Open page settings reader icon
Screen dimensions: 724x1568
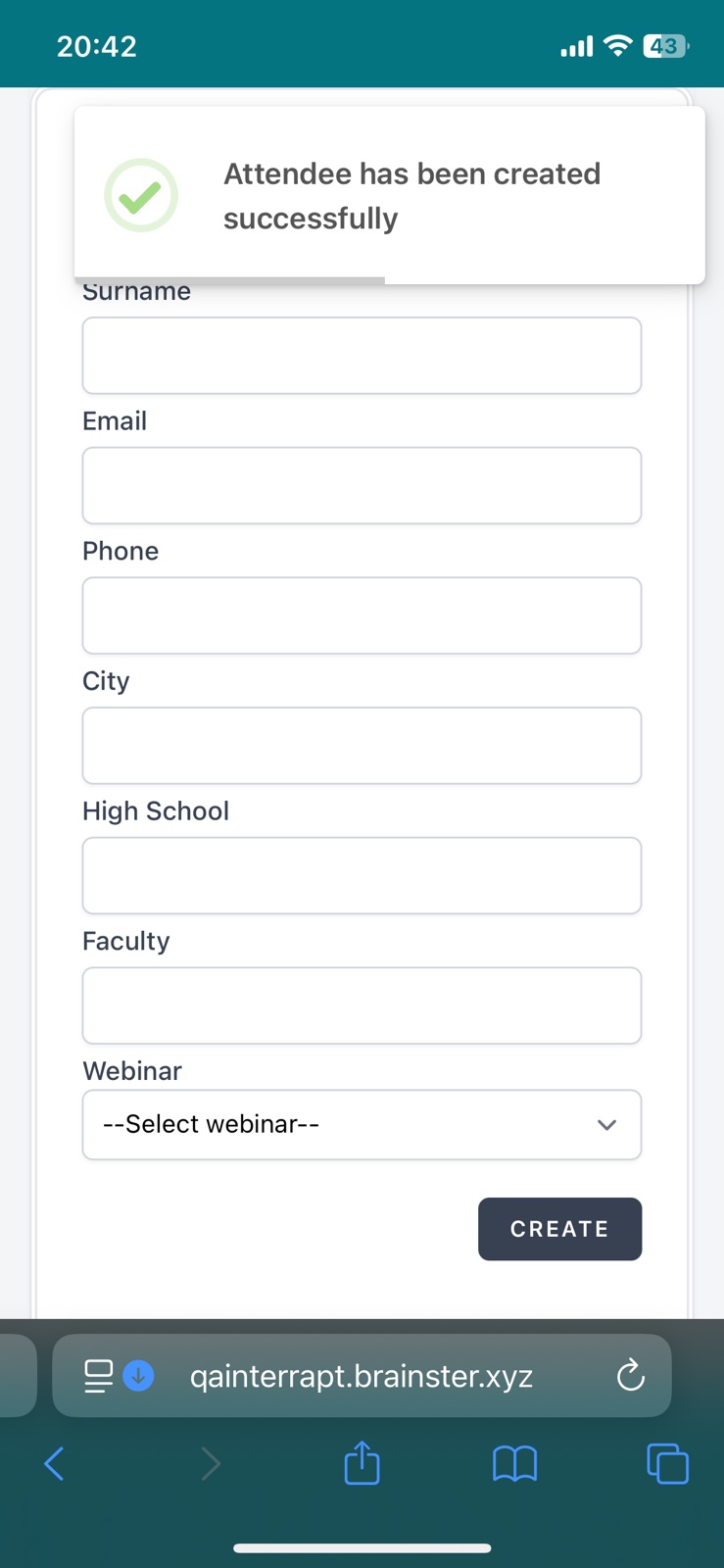98,1376
